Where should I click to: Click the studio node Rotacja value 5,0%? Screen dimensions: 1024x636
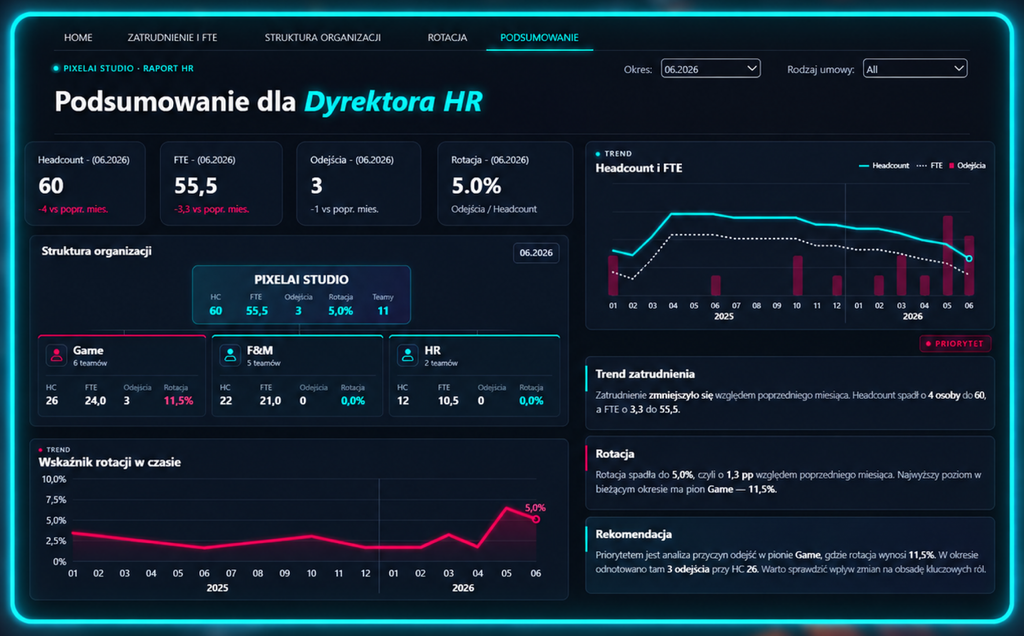point(340,311)
